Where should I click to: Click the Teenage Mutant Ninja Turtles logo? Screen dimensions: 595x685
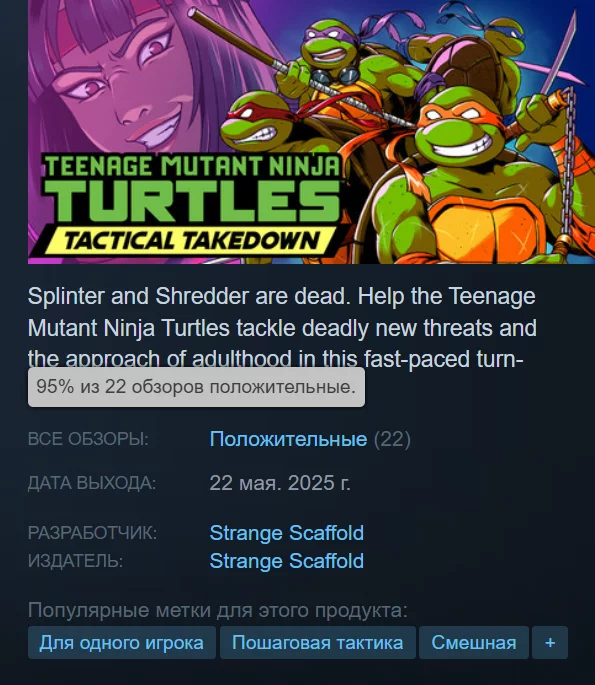(192, 189)
